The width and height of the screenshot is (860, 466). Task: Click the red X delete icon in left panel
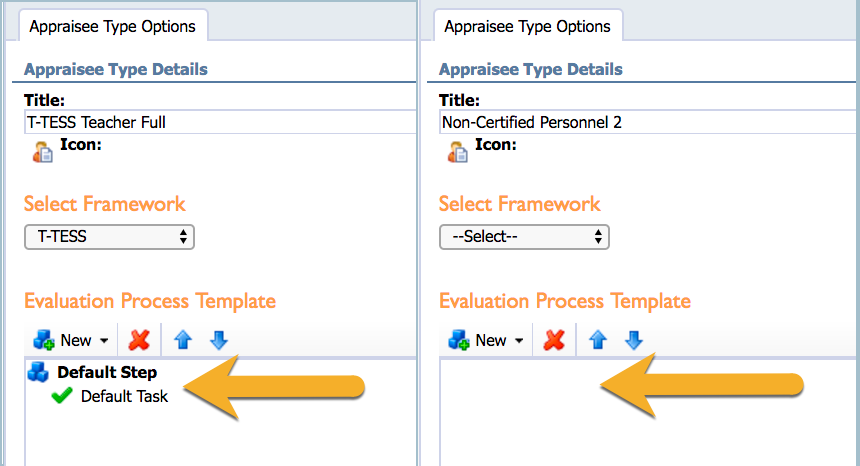coord(139,340)
